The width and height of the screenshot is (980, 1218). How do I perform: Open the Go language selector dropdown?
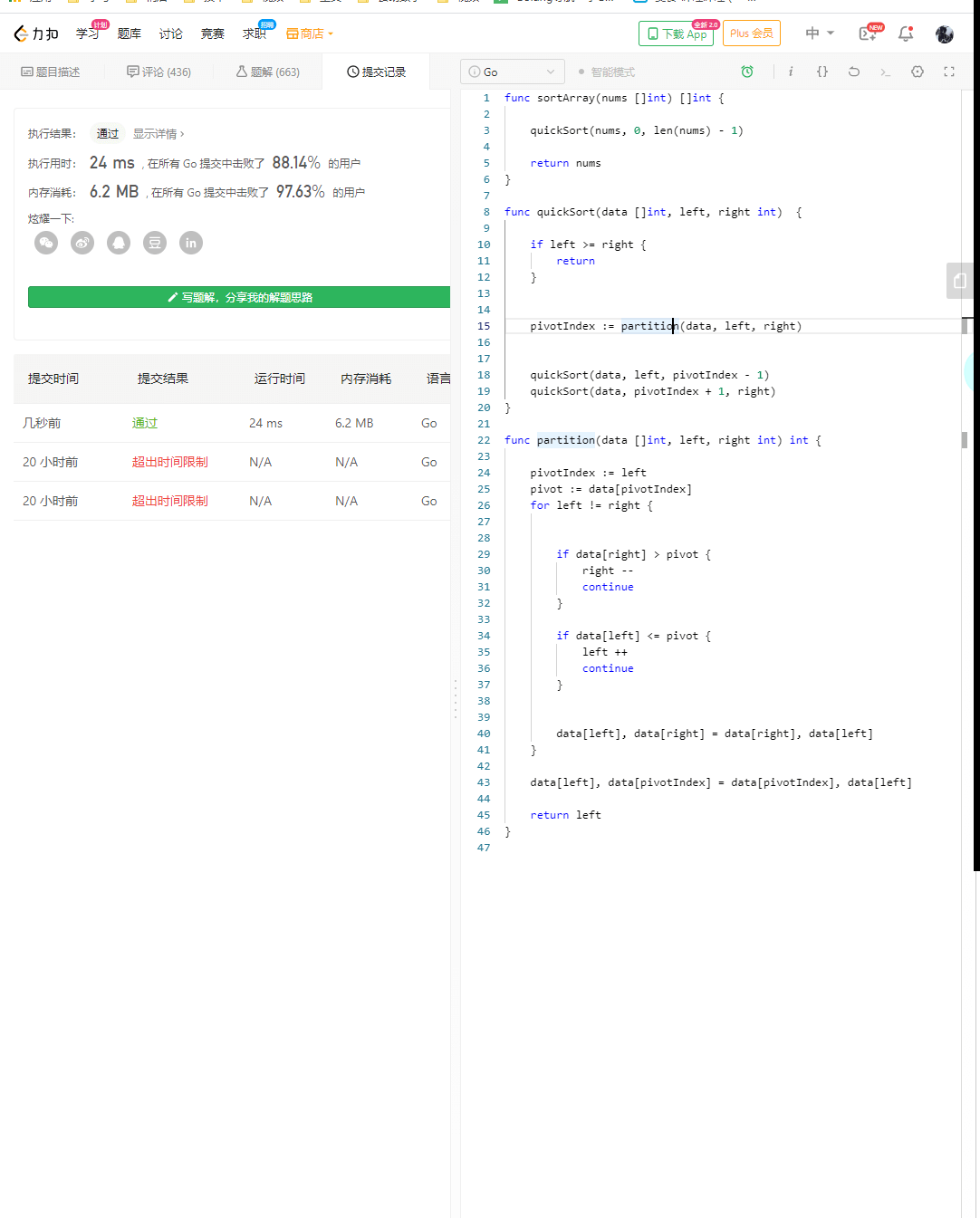click(x=513, y=72)
